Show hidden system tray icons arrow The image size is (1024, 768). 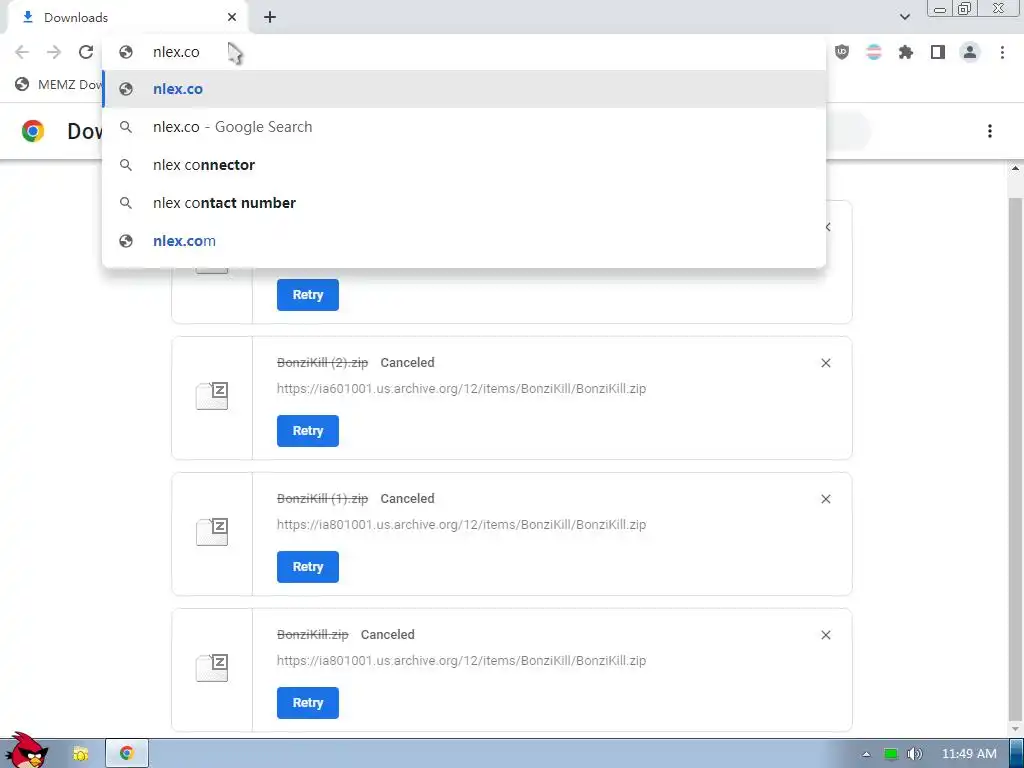pos(866,754)
